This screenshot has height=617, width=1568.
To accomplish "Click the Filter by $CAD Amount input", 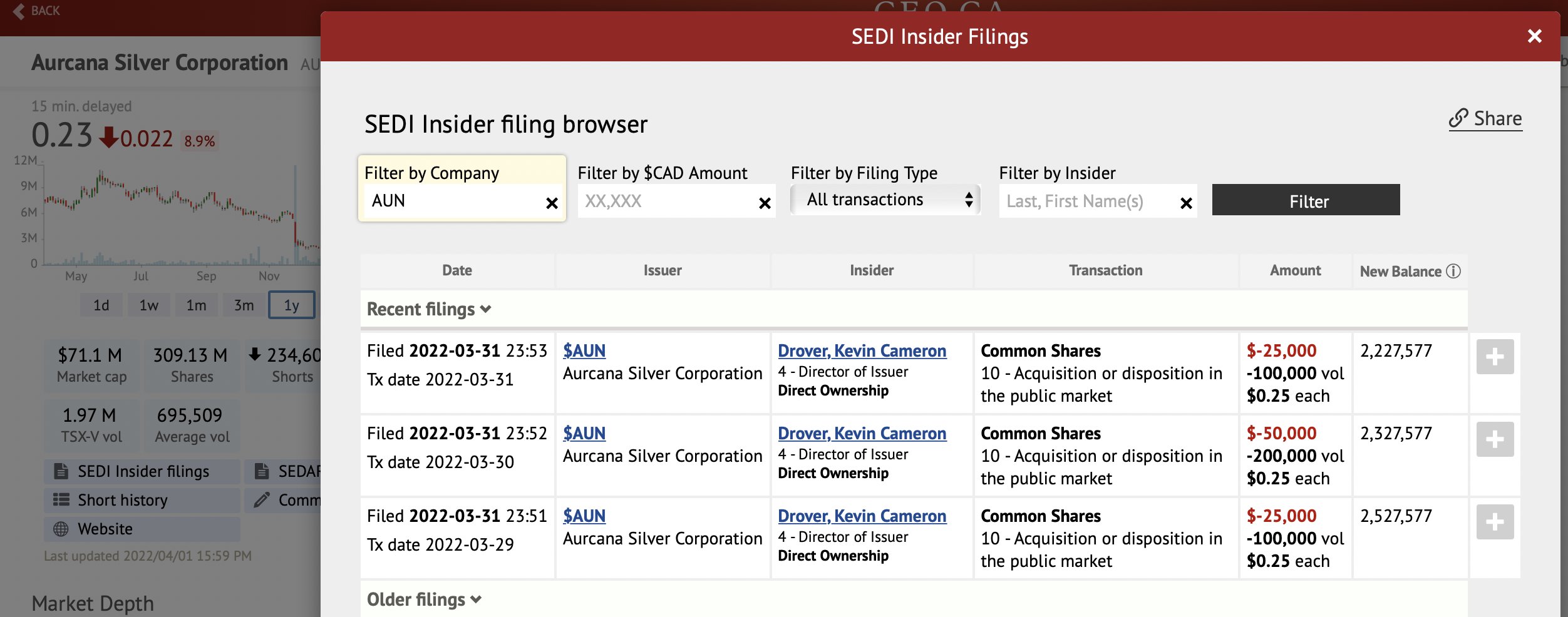I will [667, 201].
